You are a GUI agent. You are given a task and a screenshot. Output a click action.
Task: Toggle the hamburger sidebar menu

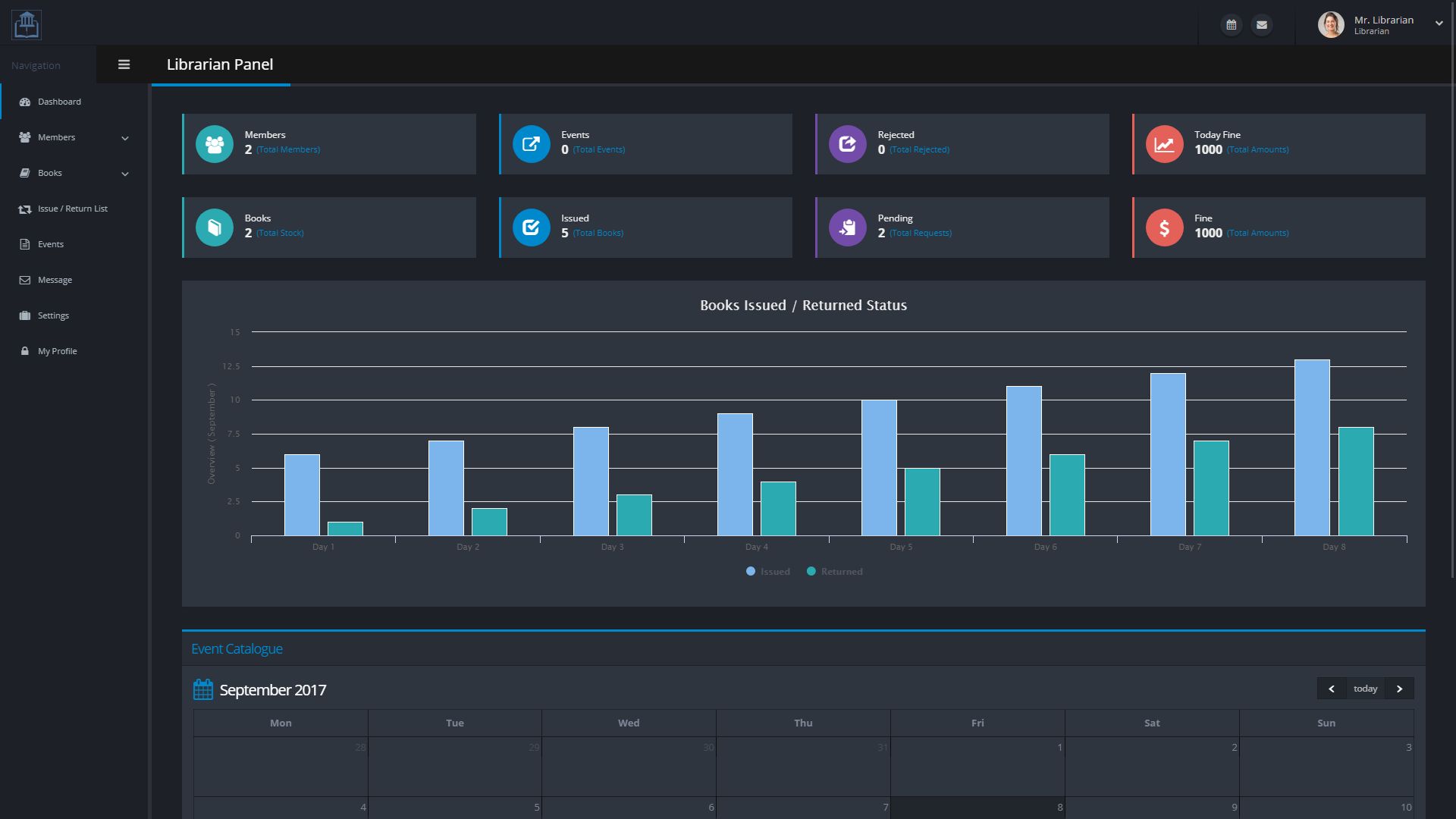124,64
